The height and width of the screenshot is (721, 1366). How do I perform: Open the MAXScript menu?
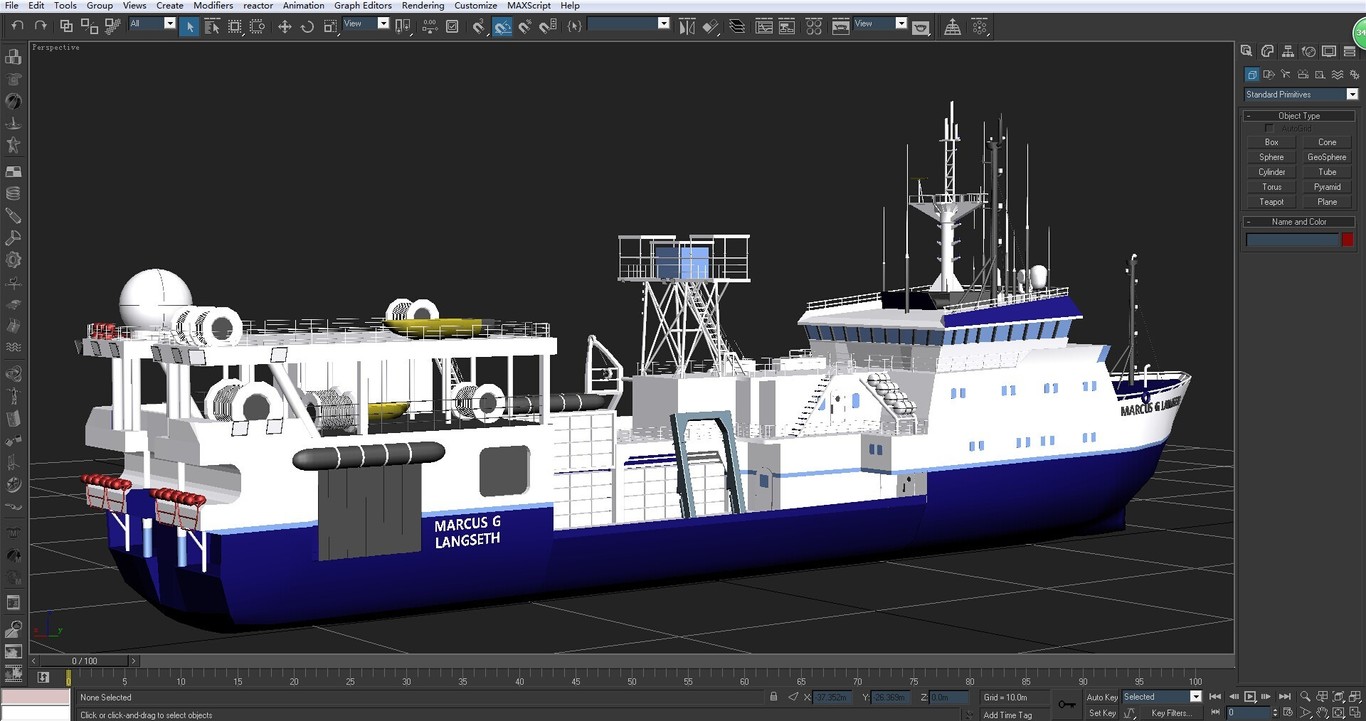529,6
